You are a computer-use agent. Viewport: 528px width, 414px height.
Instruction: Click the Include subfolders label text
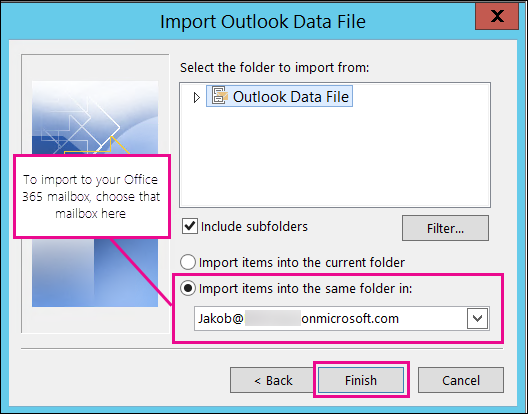point(254,226)
